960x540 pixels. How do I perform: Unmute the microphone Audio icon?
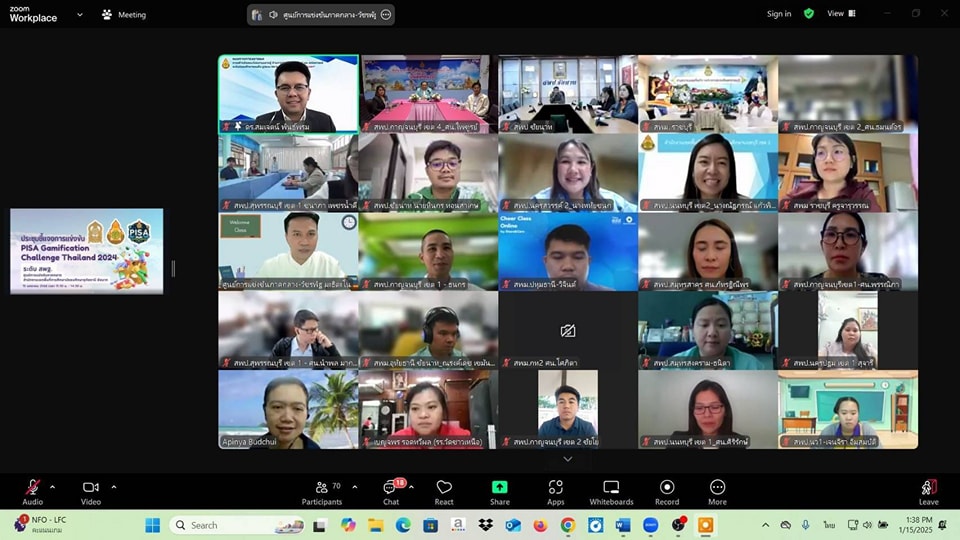click(x=32, y=487)
